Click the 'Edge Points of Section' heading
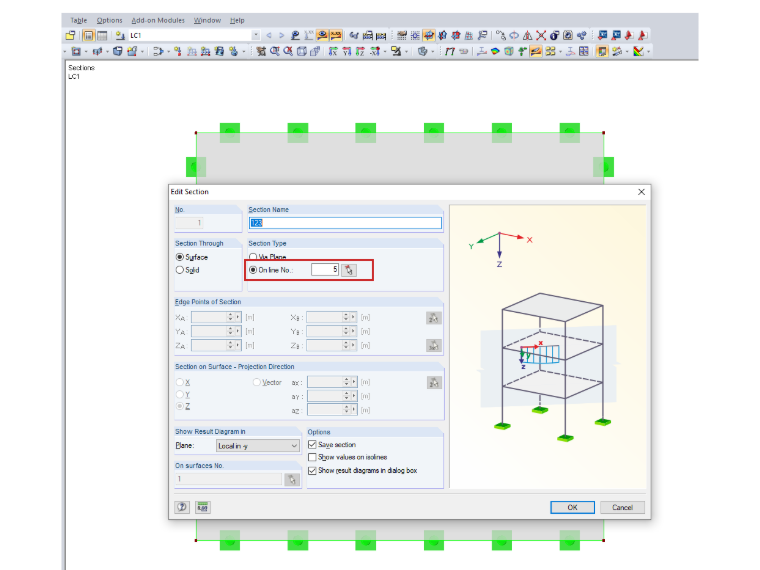The height and width of the screenshot is (570, 760). 208,301
